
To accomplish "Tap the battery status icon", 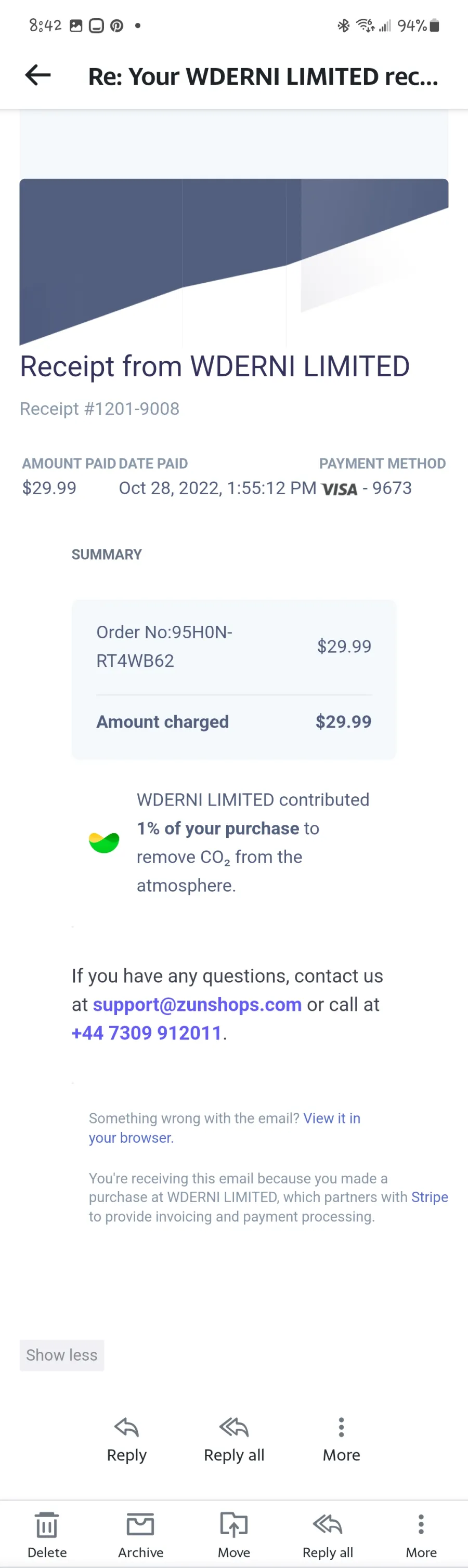I will (x=435, y=25).
